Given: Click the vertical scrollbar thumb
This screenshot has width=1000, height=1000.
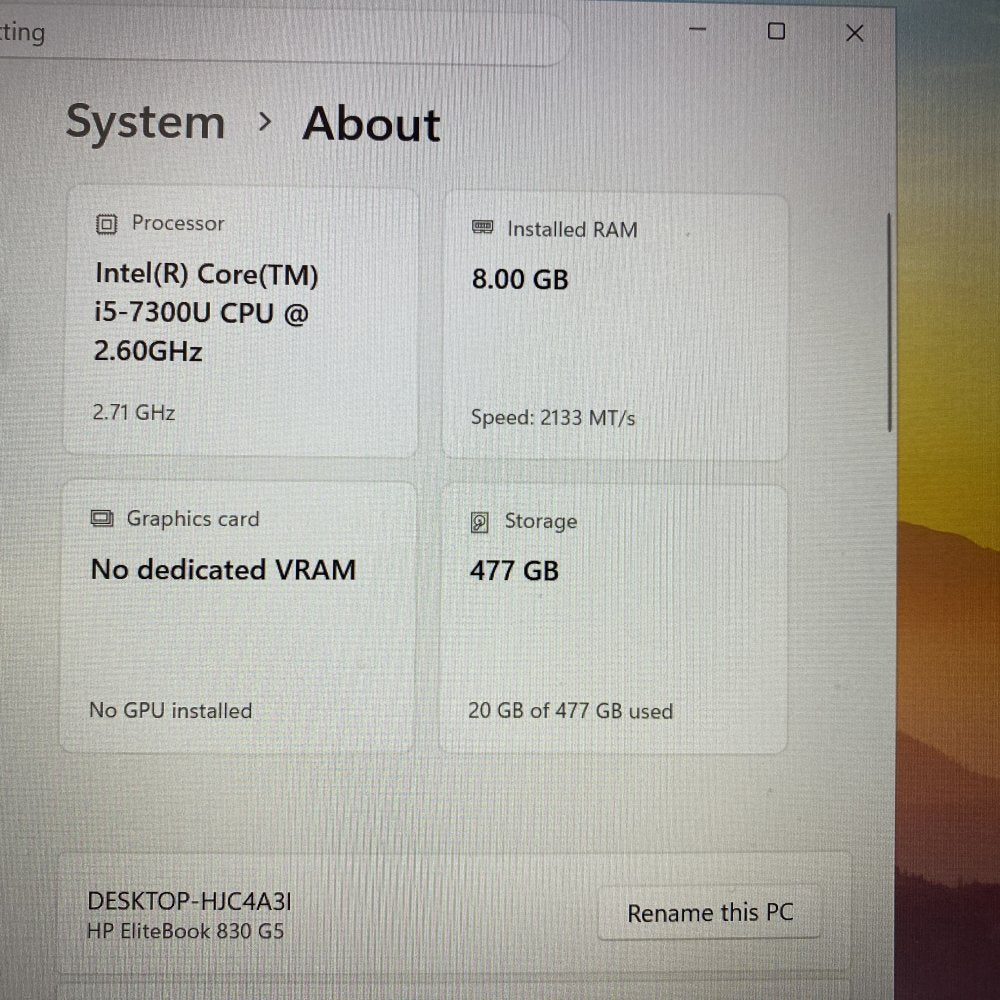Looking at the screenshot, I should click(889, 323).
